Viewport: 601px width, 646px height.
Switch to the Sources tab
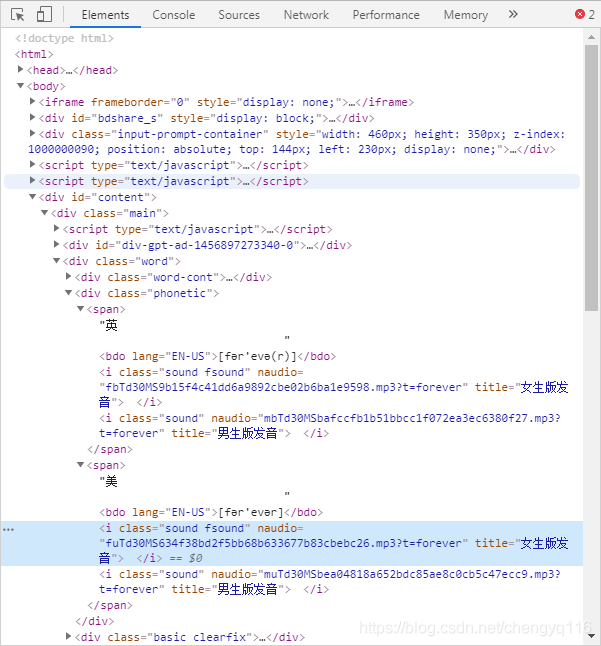[x=239, y=15]
